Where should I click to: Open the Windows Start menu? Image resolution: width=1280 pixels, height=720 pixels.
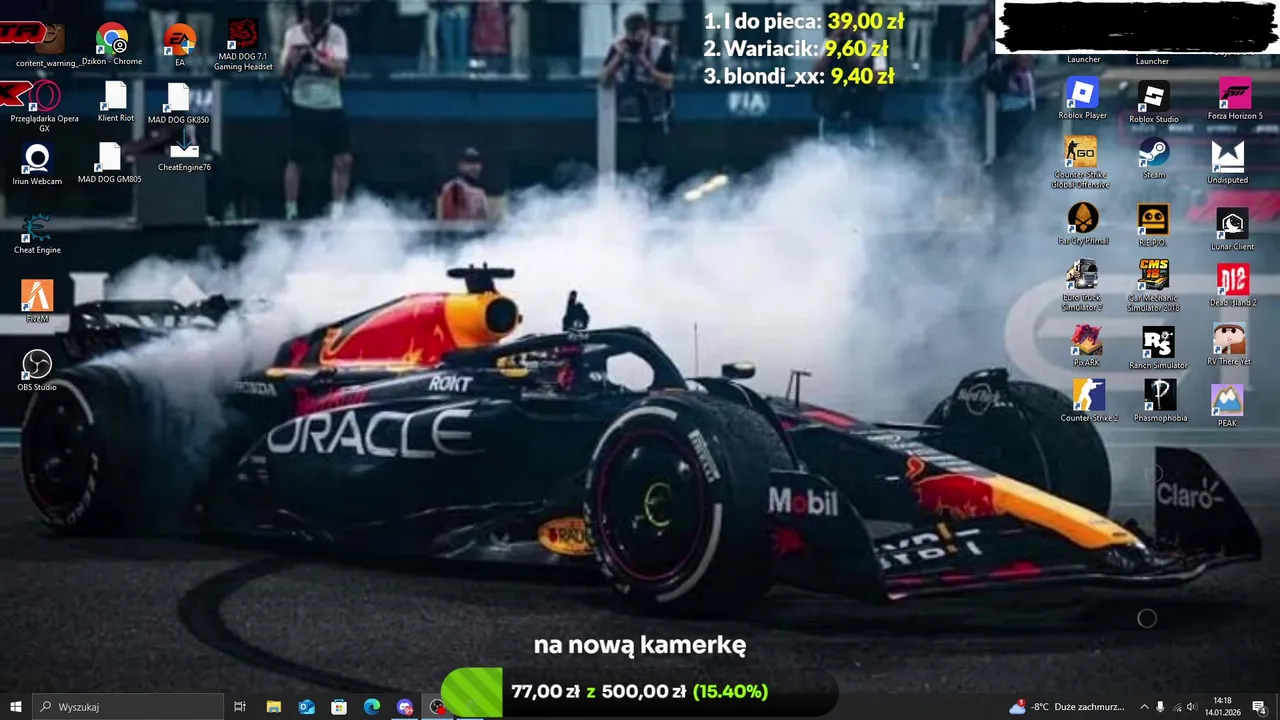coord(16,707)
